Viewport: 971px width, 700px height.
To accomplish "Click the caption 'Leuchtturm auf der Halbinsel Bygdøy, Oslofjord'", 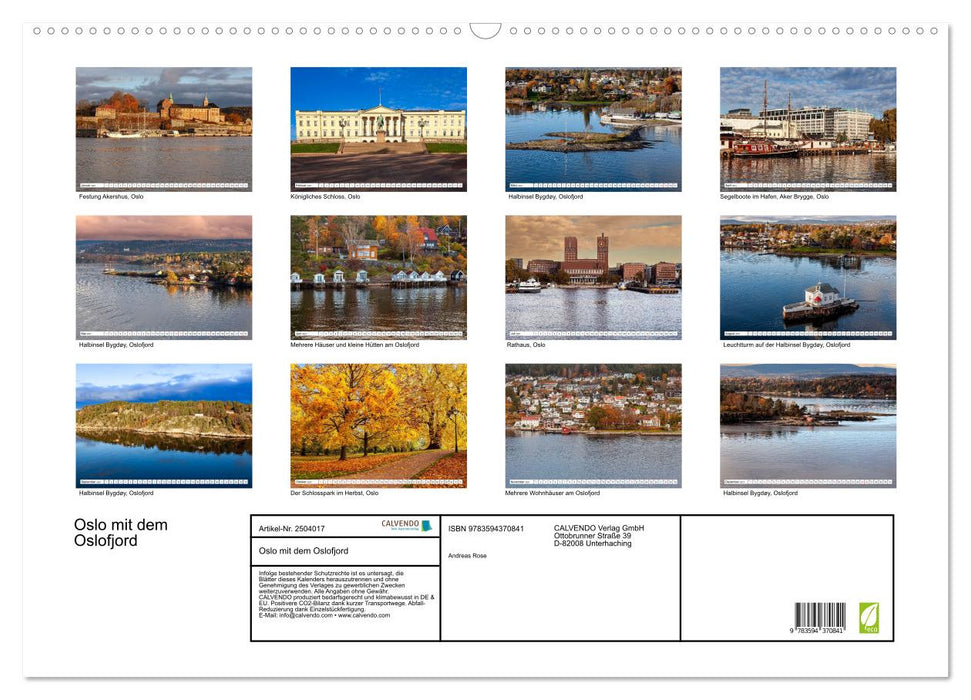I will pyautogui.click(x=786, y=345).
